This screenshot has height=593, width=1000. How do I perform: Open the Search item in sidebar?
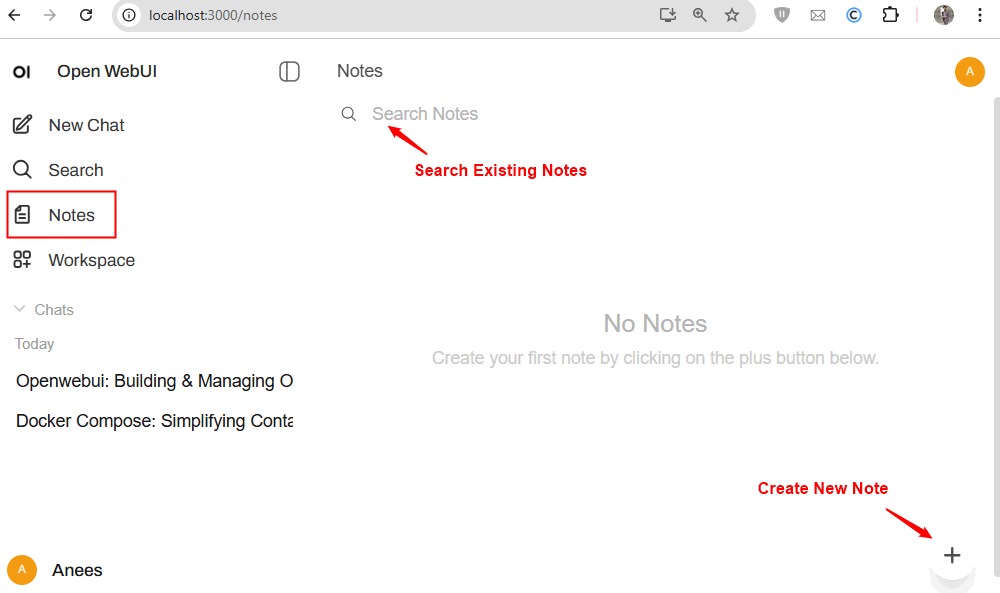pos(75,170)
